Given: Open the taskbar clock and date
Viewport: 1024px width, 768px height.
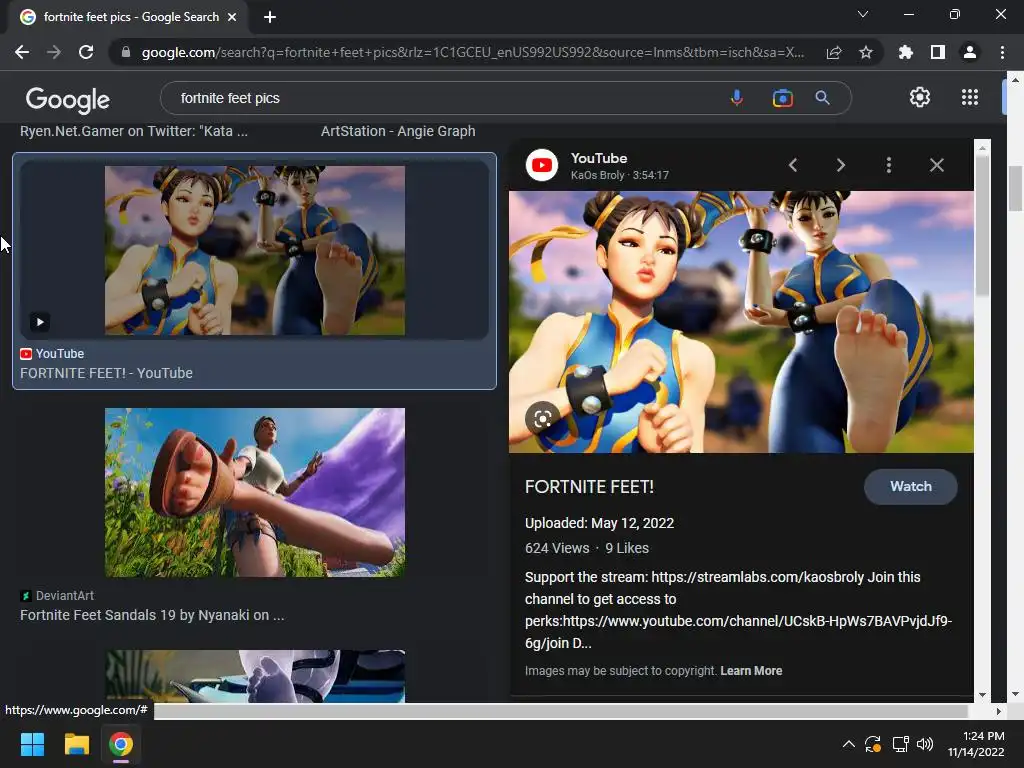Looking at the screenshot, I should tap(976, 744).
